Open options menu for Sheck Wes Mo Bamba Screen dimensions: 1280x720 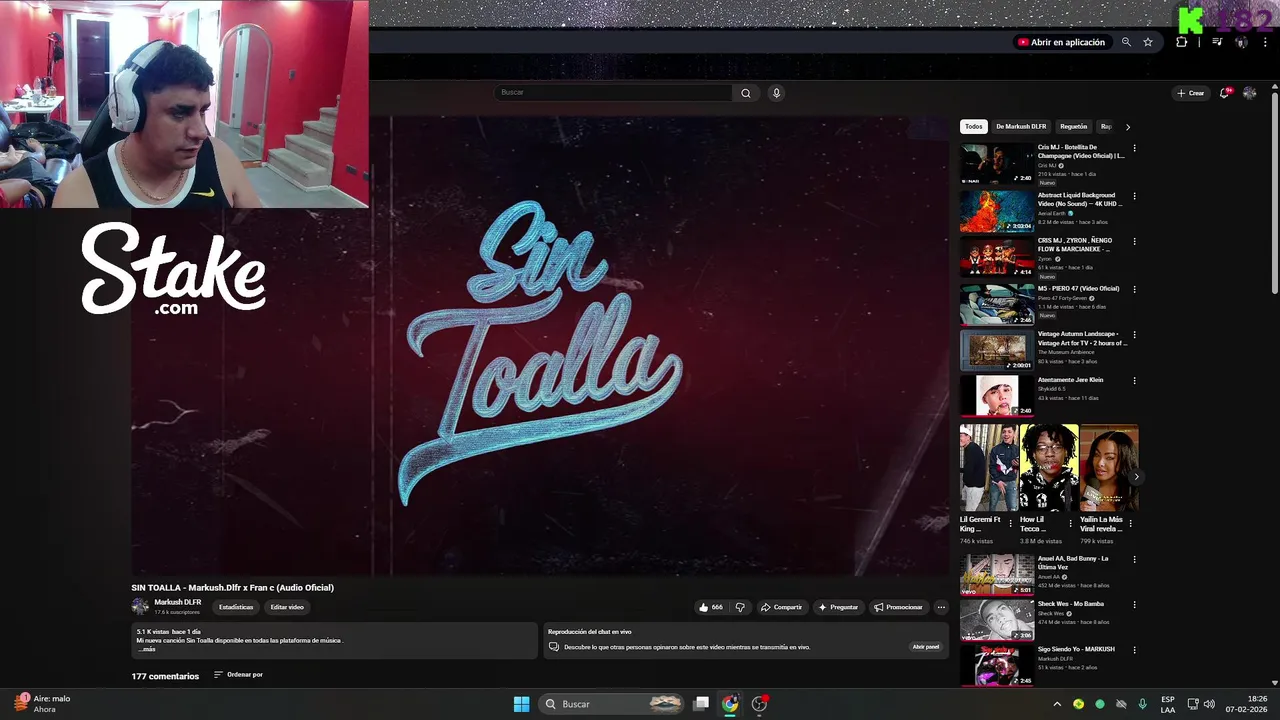click(1134, 605)
